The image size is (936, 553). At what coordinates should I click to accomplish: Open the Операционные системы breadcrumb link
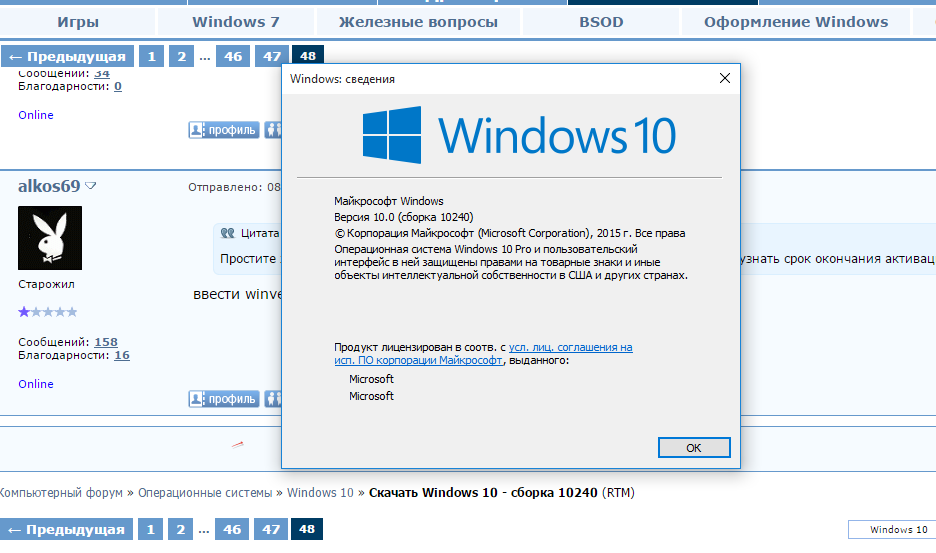pyautogui.click(x=205, y=493)
